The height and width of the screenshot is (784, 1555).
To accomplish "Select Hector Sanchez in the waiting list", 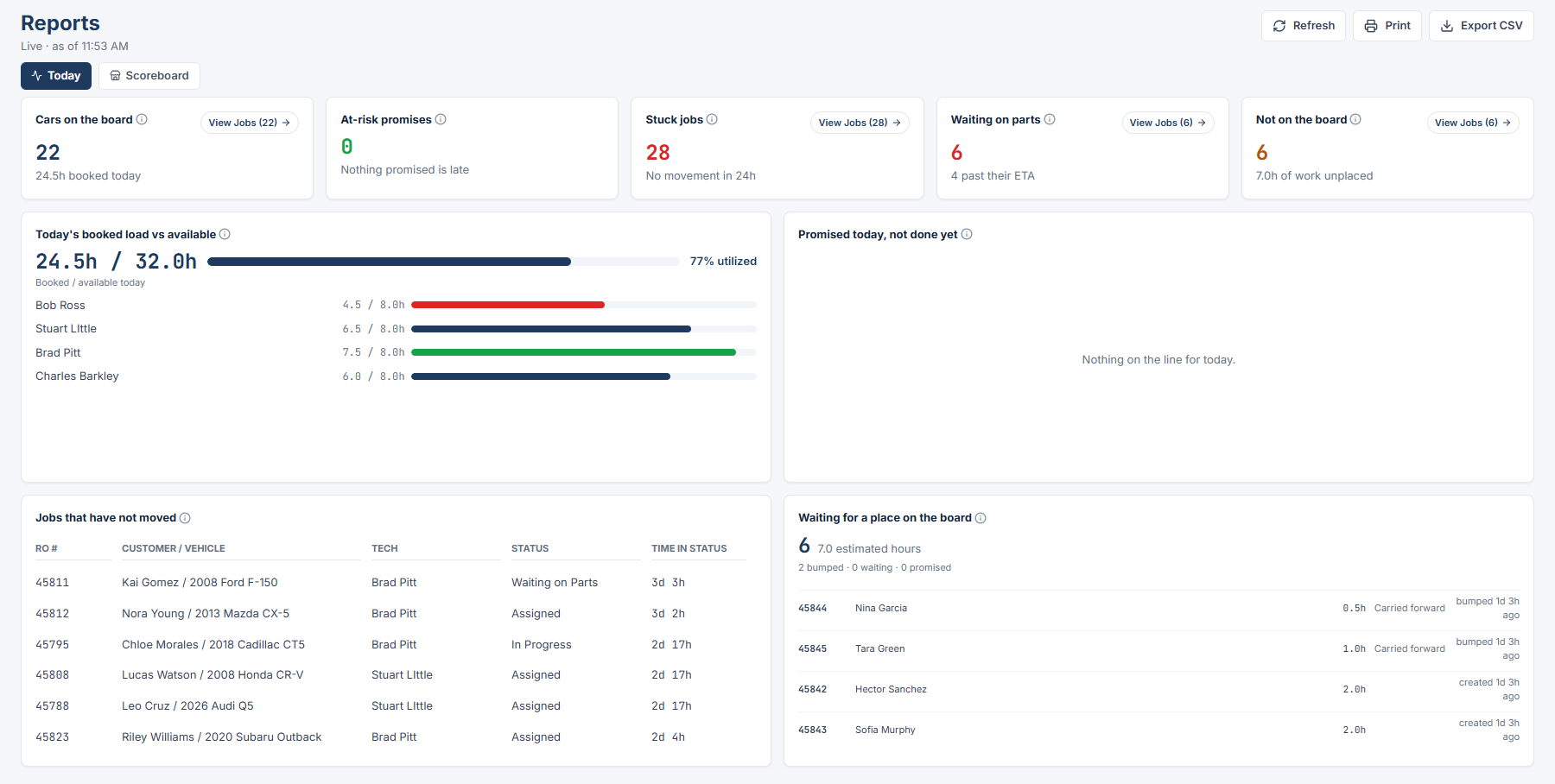I will pos(891,689).
